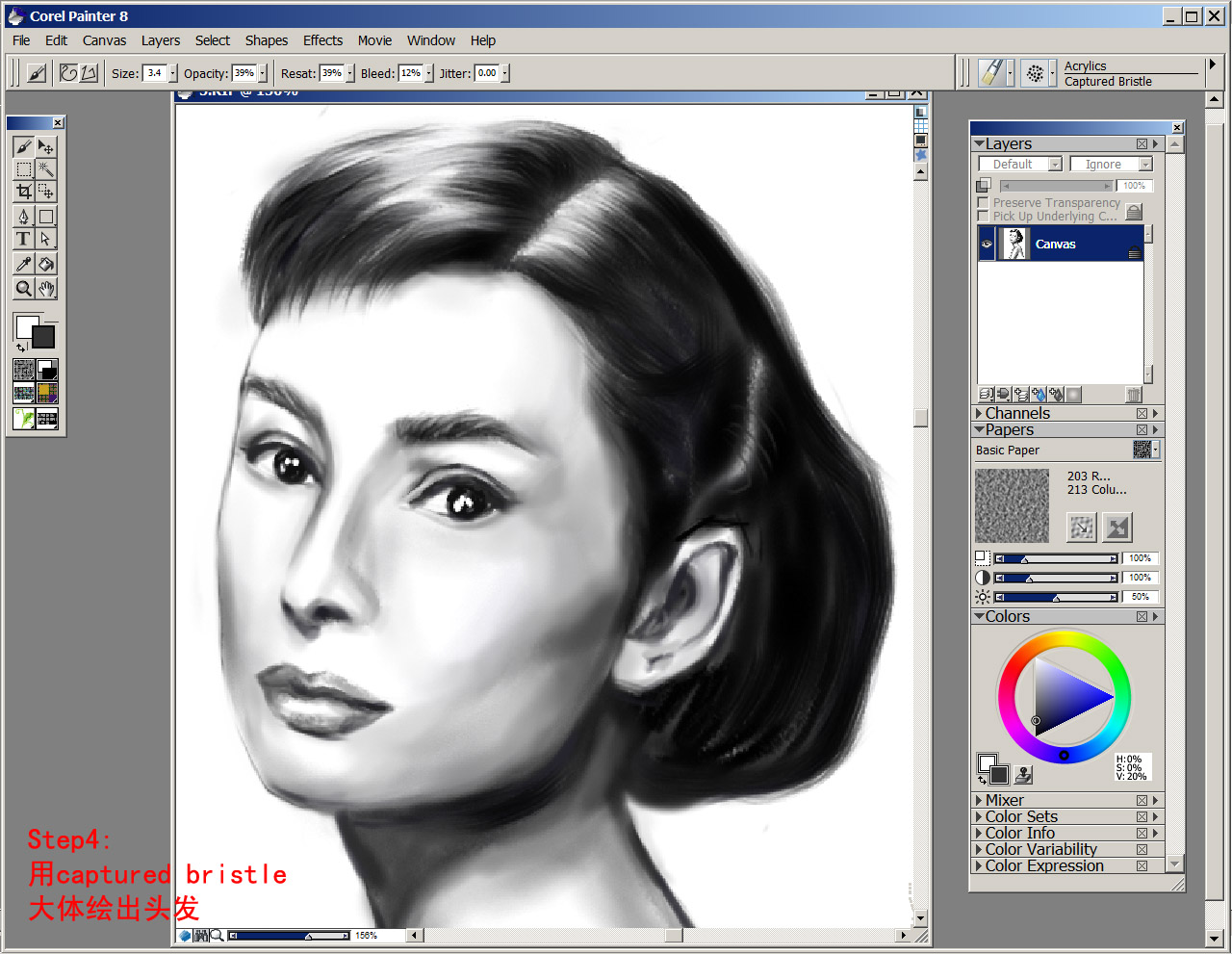Image resolution: width=1232 pixels, height=954 pixels.
Task: Select the Shape Selection arrow tool
Action: tap(46, 239)
